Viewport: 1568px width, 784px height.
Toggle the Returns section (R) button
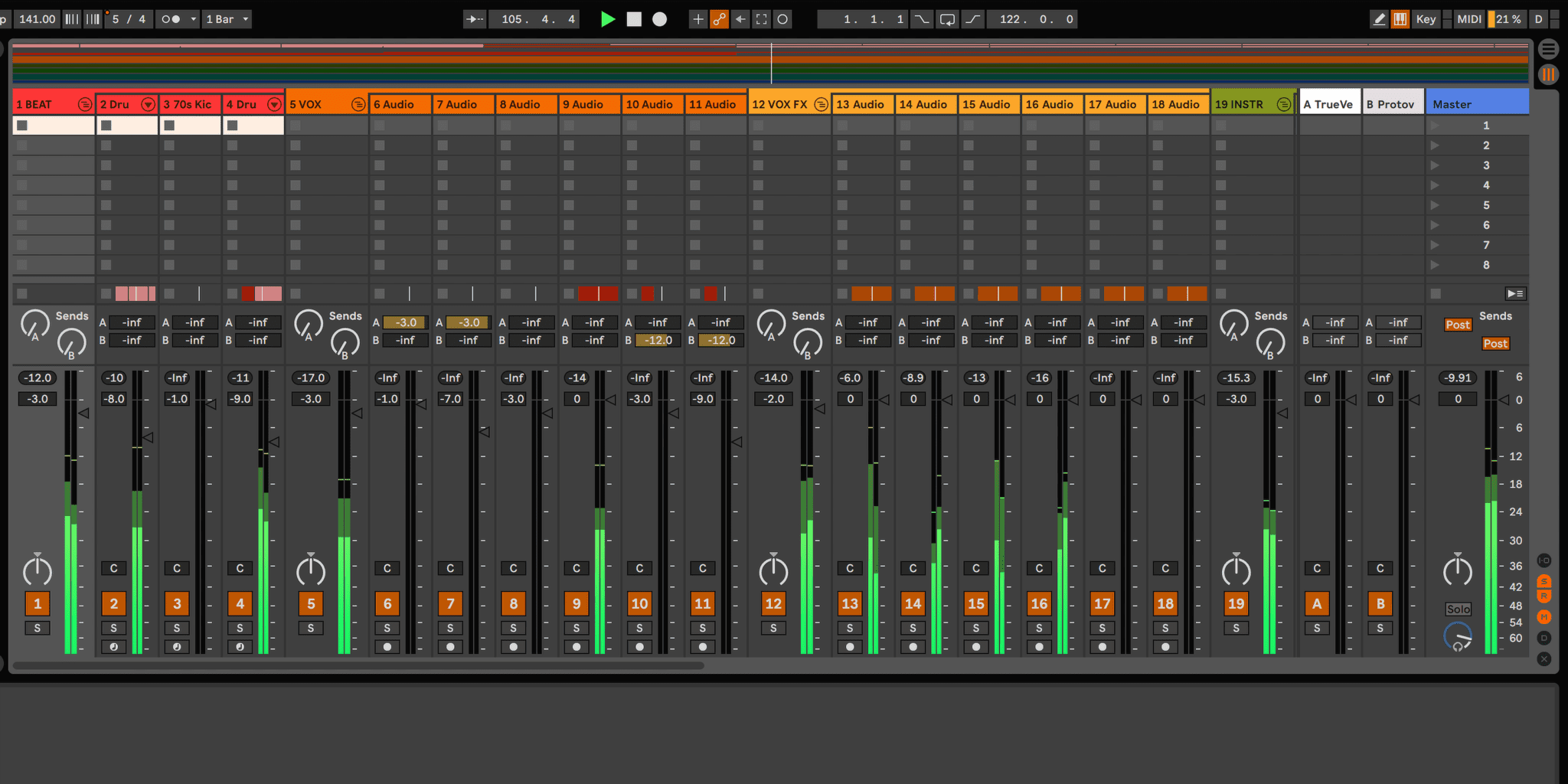pos(1544,596)
